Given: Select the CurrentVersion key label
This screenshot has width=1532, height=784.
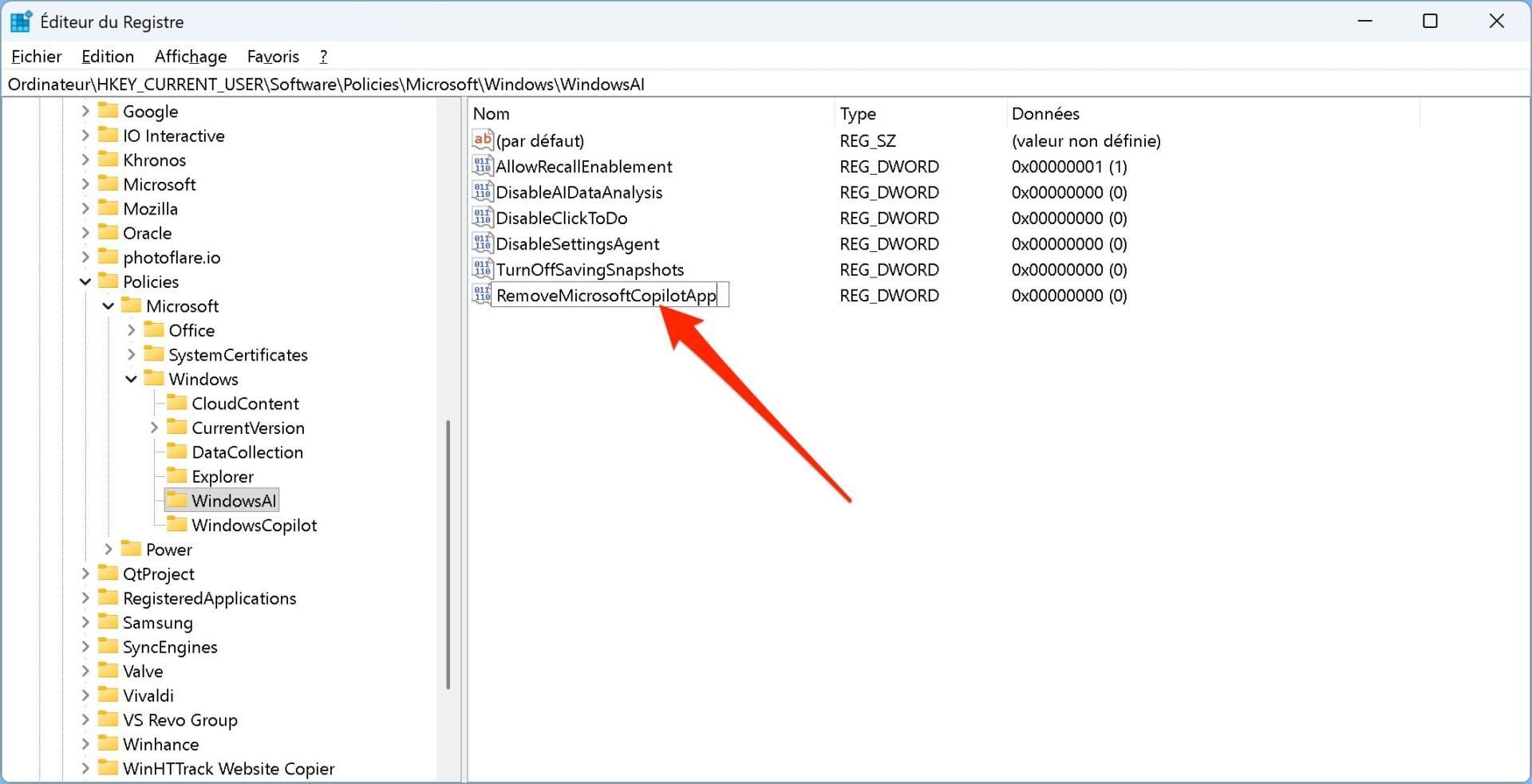Looking at the screenshot, I should (x=248, y=427).
